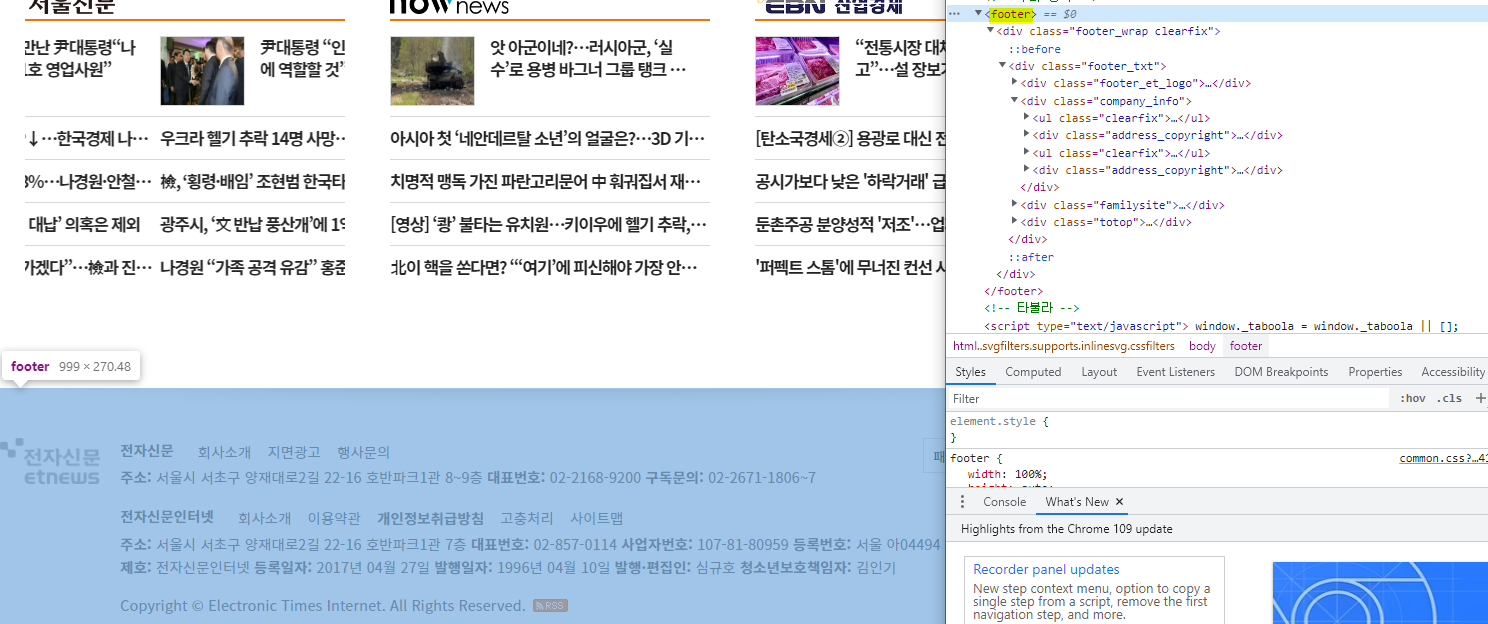
Task: Open the Properties tab
Action: (x=1375, y=372)
